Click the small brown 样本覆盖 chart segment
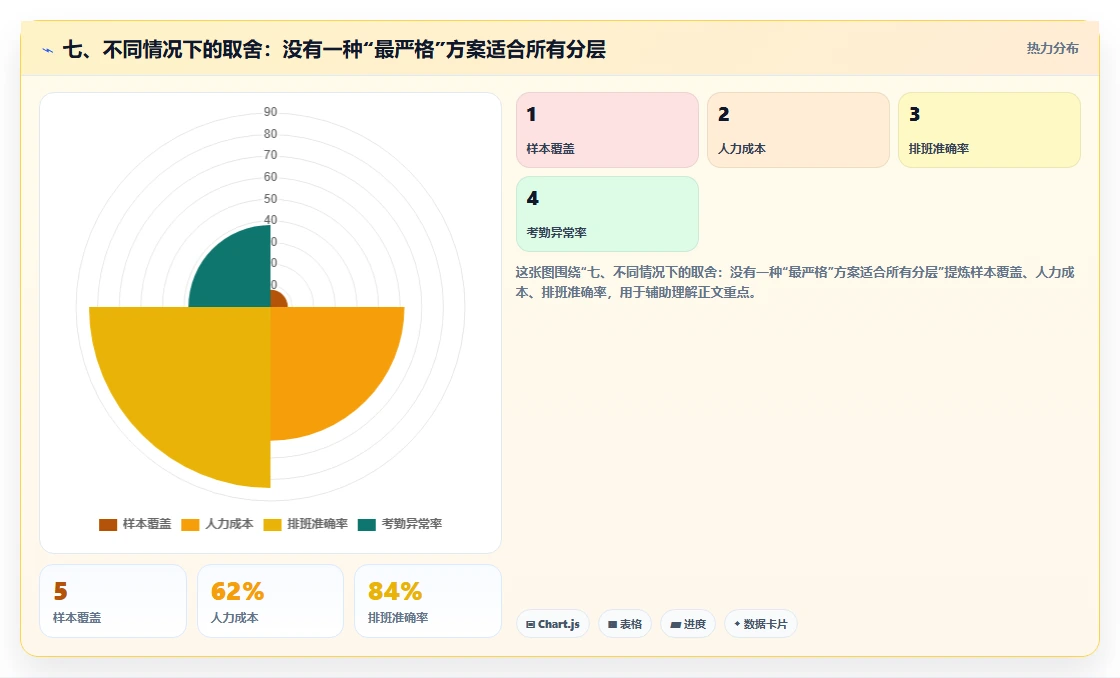Viewport: 1120px width, 678px height. click(x=278, y=300)
